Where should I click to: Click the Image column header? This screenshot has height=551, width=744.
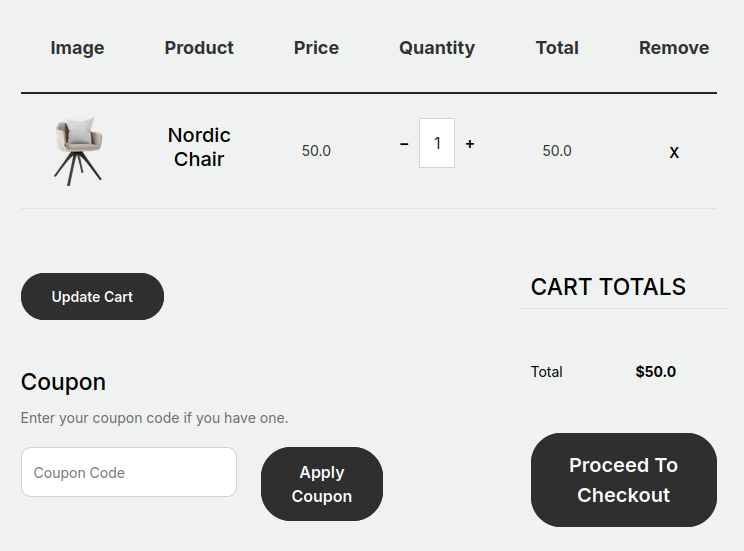point(77,48)
